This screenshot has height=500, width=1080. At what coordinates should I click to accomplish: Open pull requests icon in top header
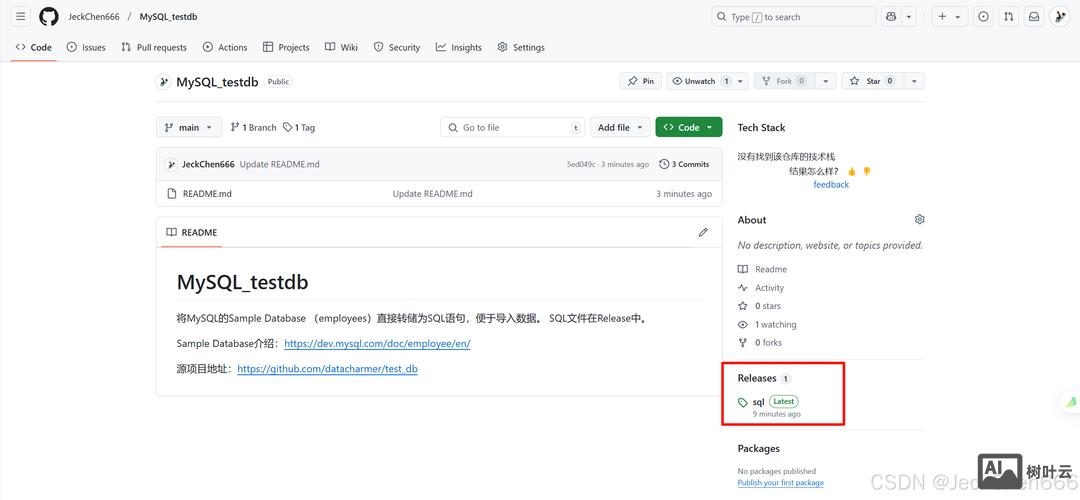pos(1008,17)
